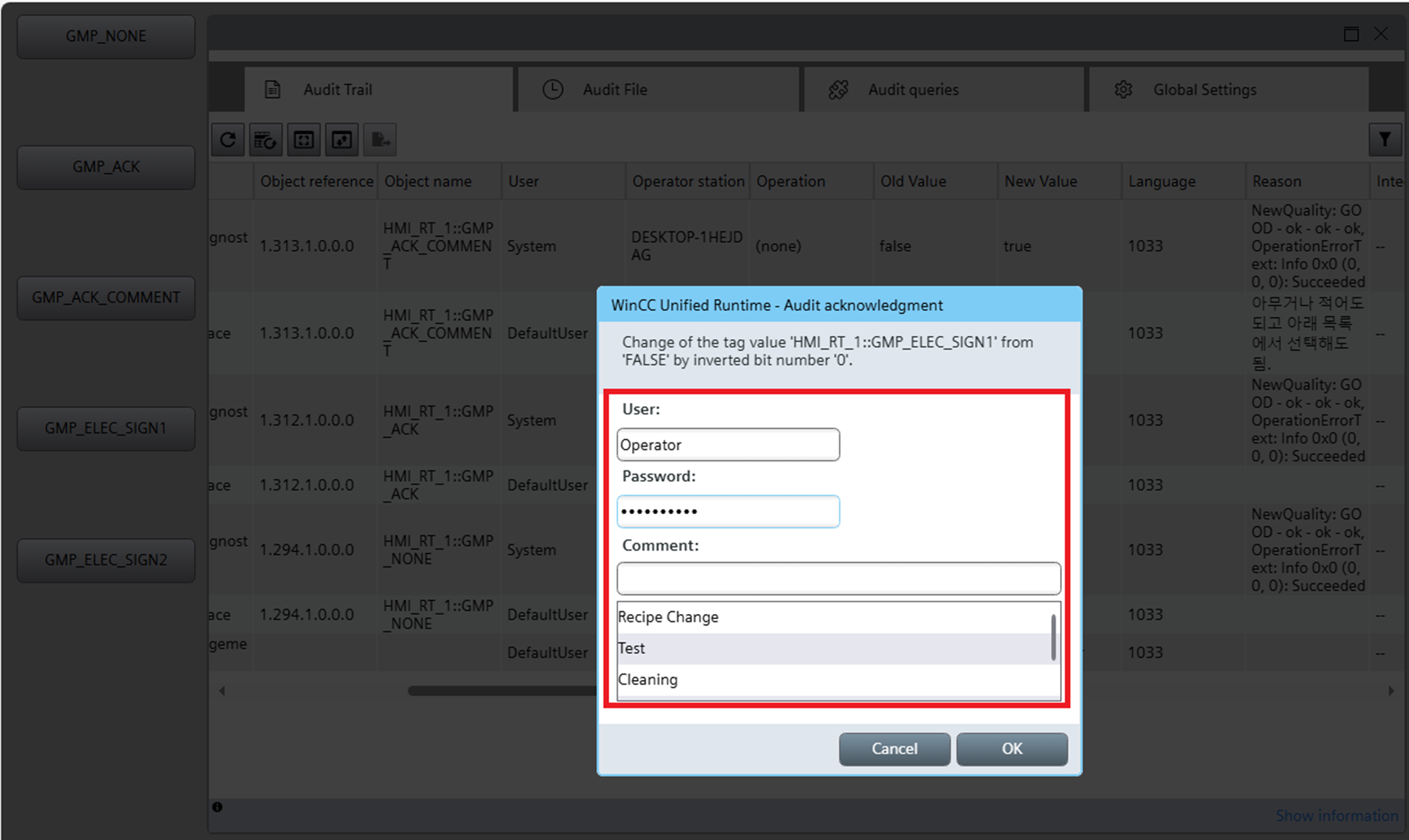Click the HMI_RT_1::GMP_NONE cell in the System row
This screenshot has width=1409, height=840.
[x=439, y=550]
